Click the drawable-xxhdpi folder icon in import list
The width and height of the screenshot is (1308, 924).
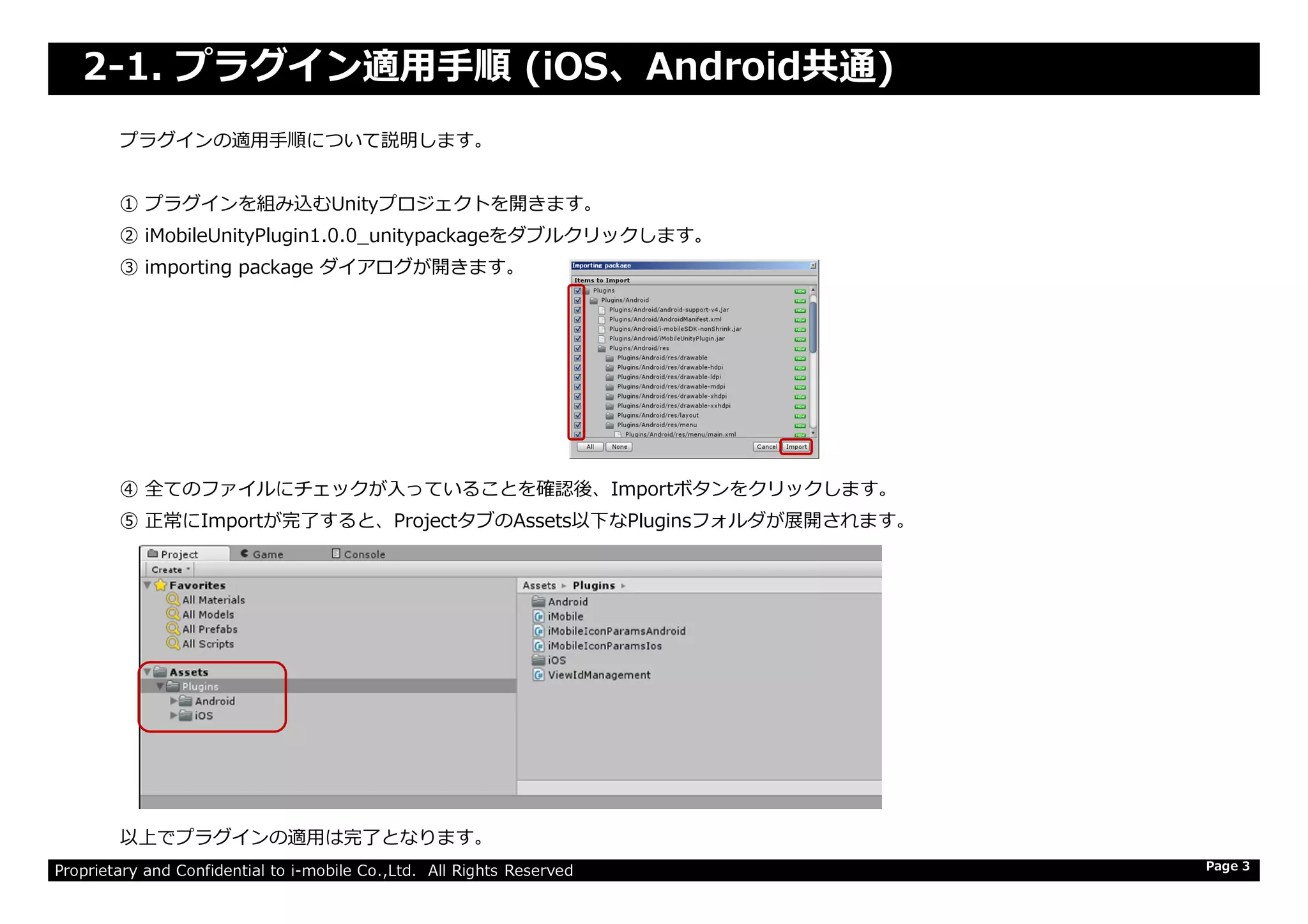[610, 406]
